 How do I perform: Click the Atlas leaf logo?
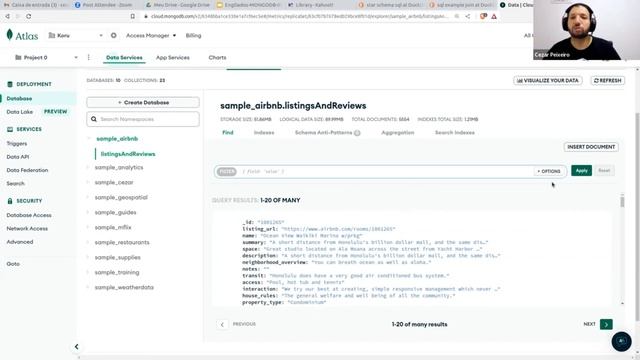pyautogui.click(x=10, y=35)
